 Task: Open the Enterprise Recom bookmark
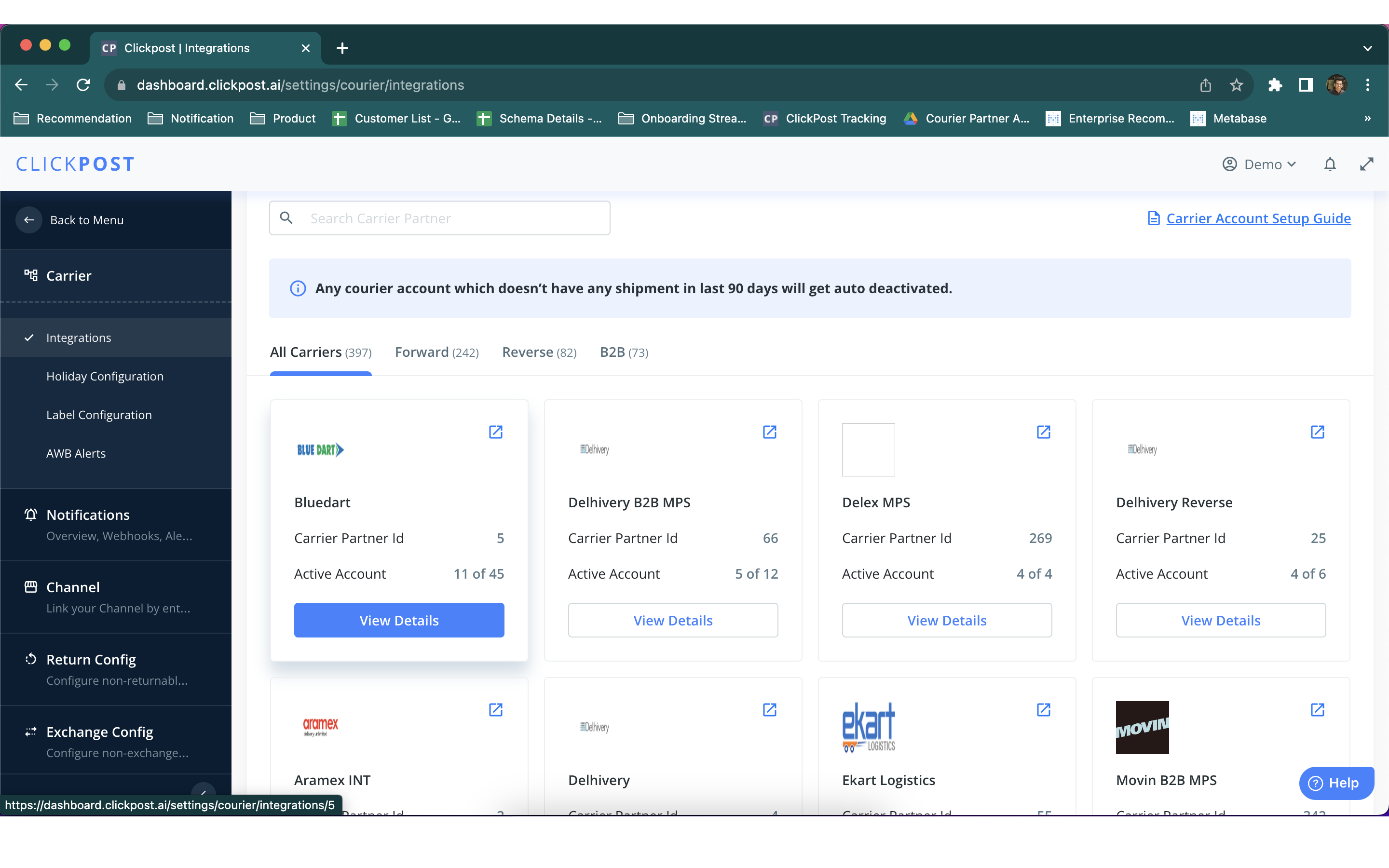coord(1110,118)
